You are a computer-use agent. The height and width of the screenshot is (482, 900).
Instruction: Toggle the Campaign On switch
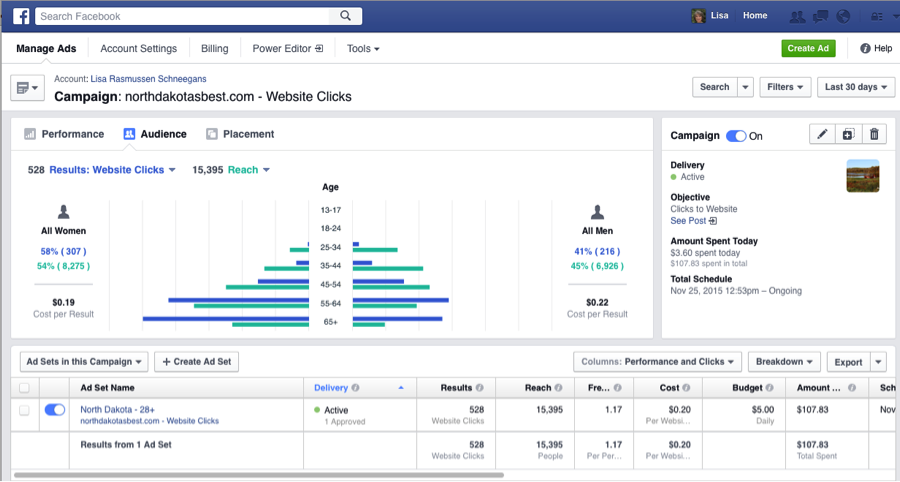736,136
